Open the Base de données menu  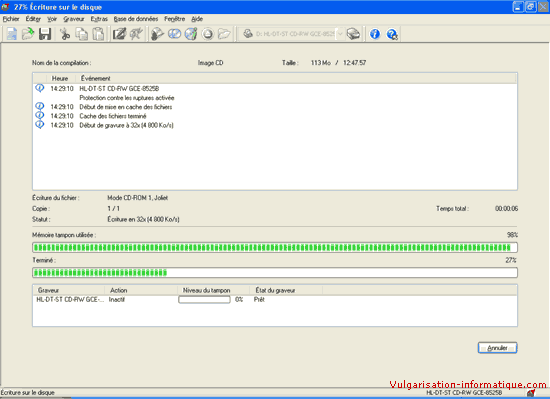click(136, 19)
